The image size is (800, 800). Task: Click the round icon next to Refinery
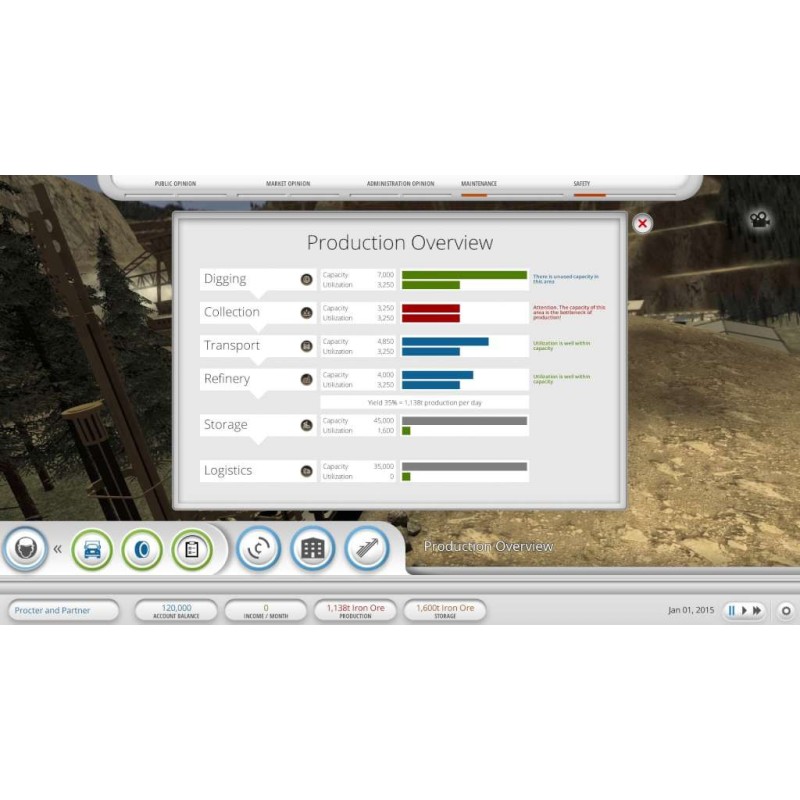(307, 380)
